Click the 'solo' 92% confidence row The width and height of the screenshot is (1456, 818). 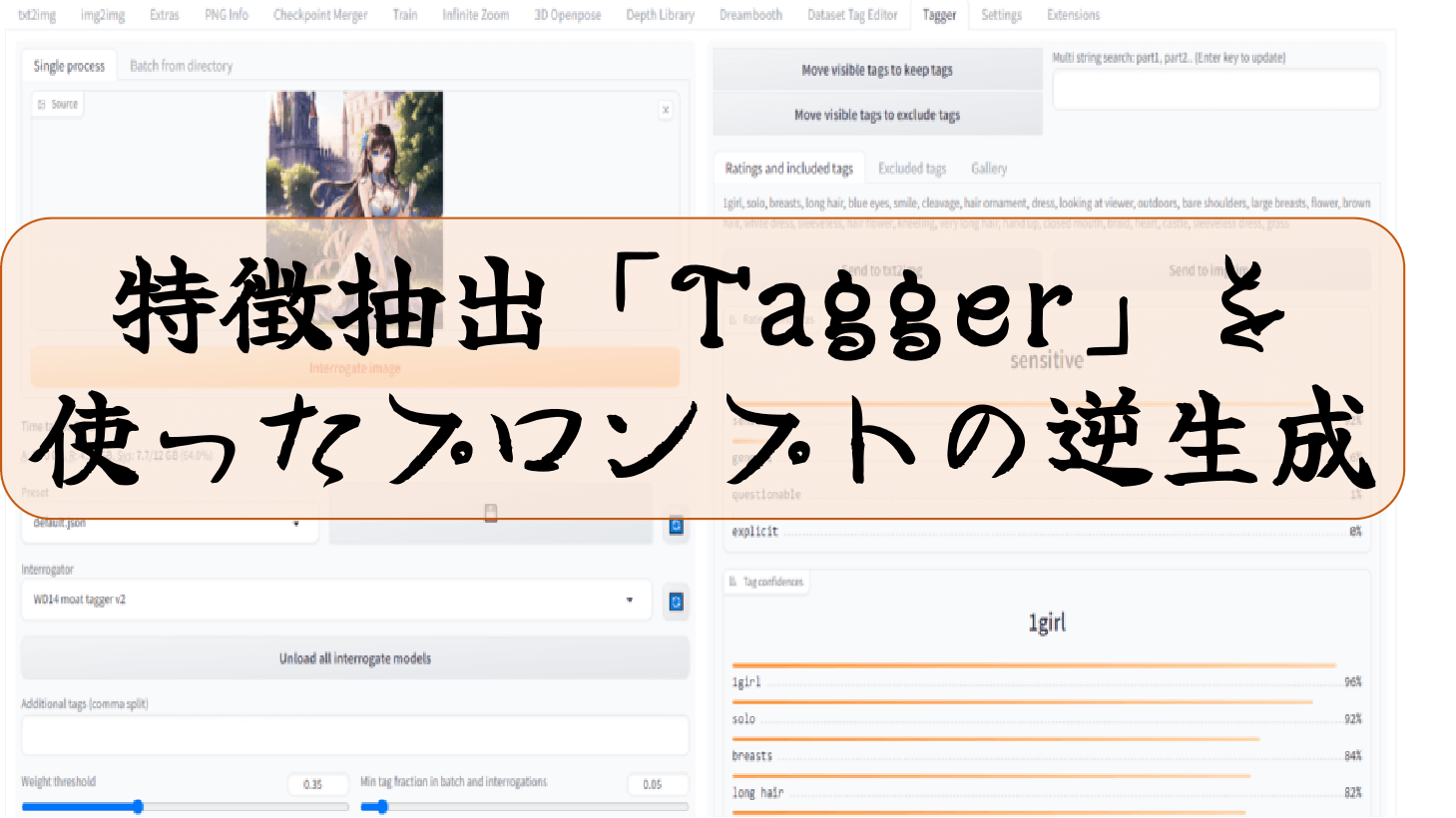tap(1047, 719)
